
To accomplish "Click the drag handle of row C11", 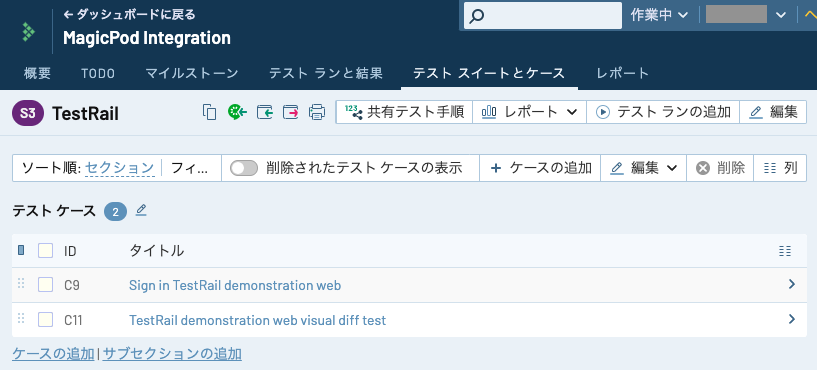I will tap(21, 318).
